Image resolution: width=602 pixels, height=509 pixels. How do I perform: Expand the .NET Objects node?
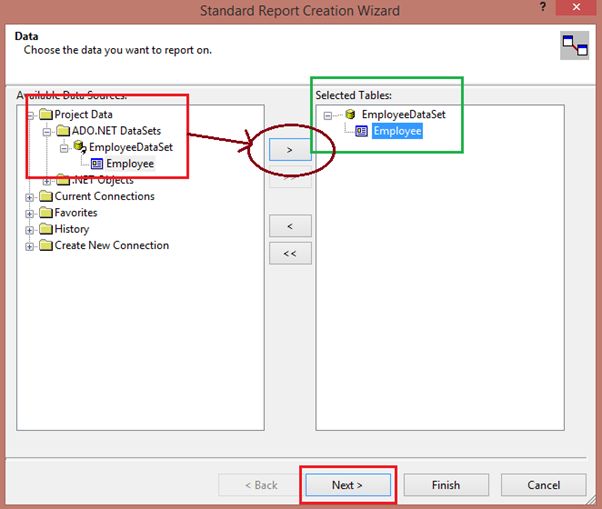click(x=47, y=181)
